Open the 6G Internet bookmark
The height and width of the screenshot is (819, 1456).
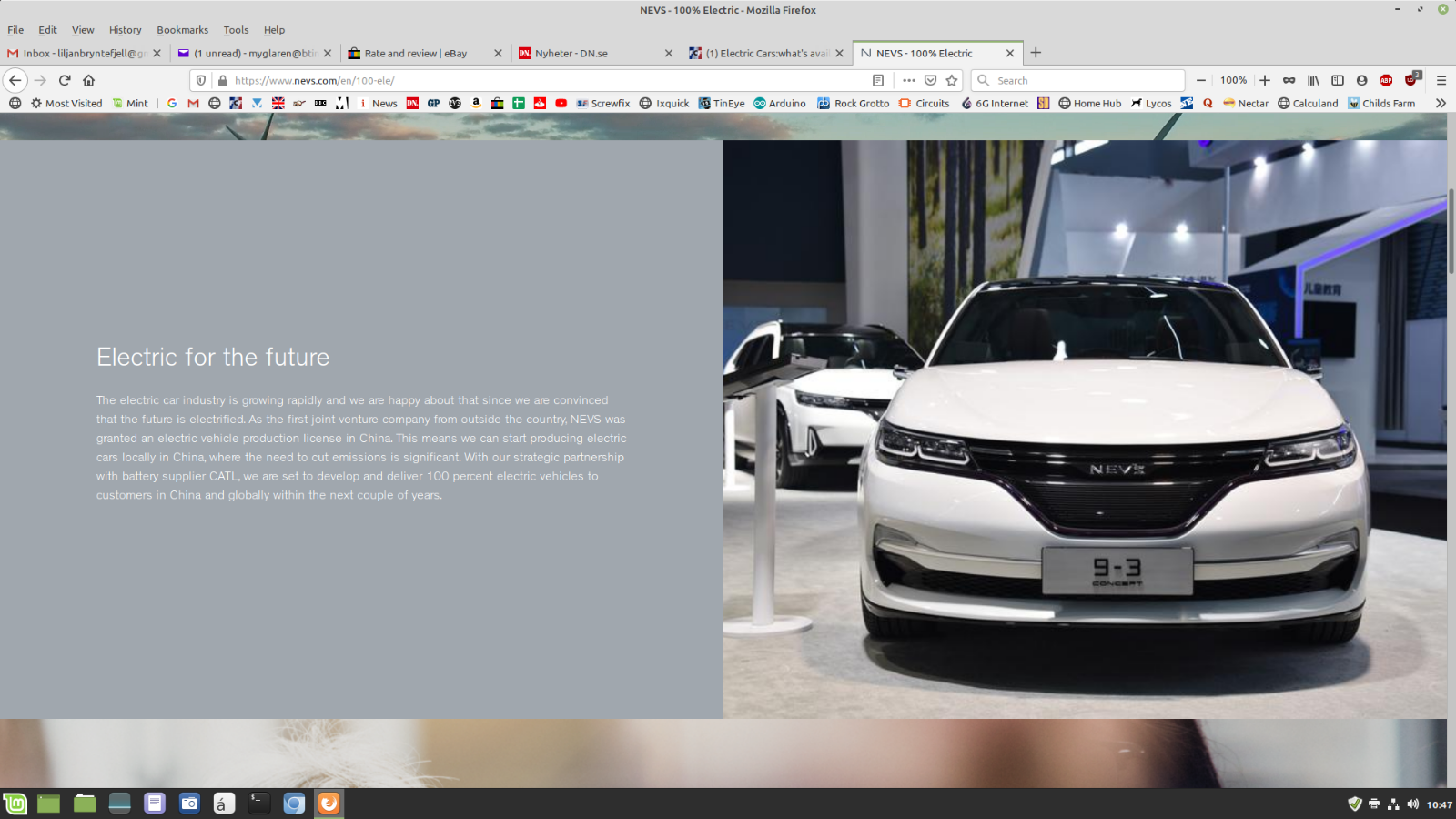tap(995, 103)
